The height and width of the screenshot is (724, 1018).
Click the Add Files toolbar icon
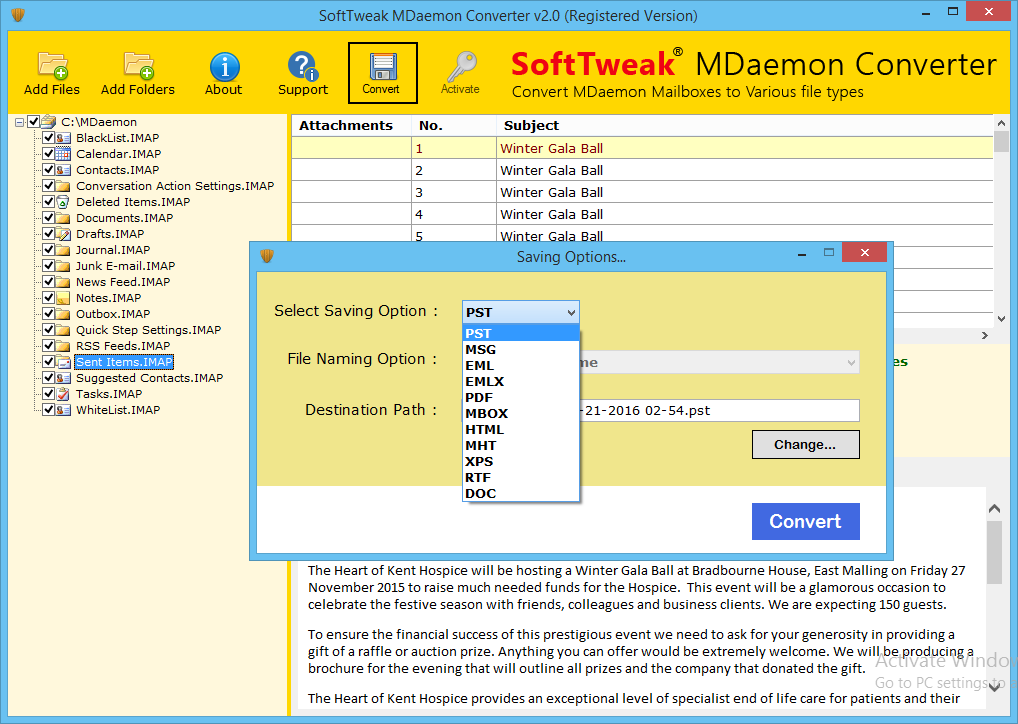tap(53, 66)
